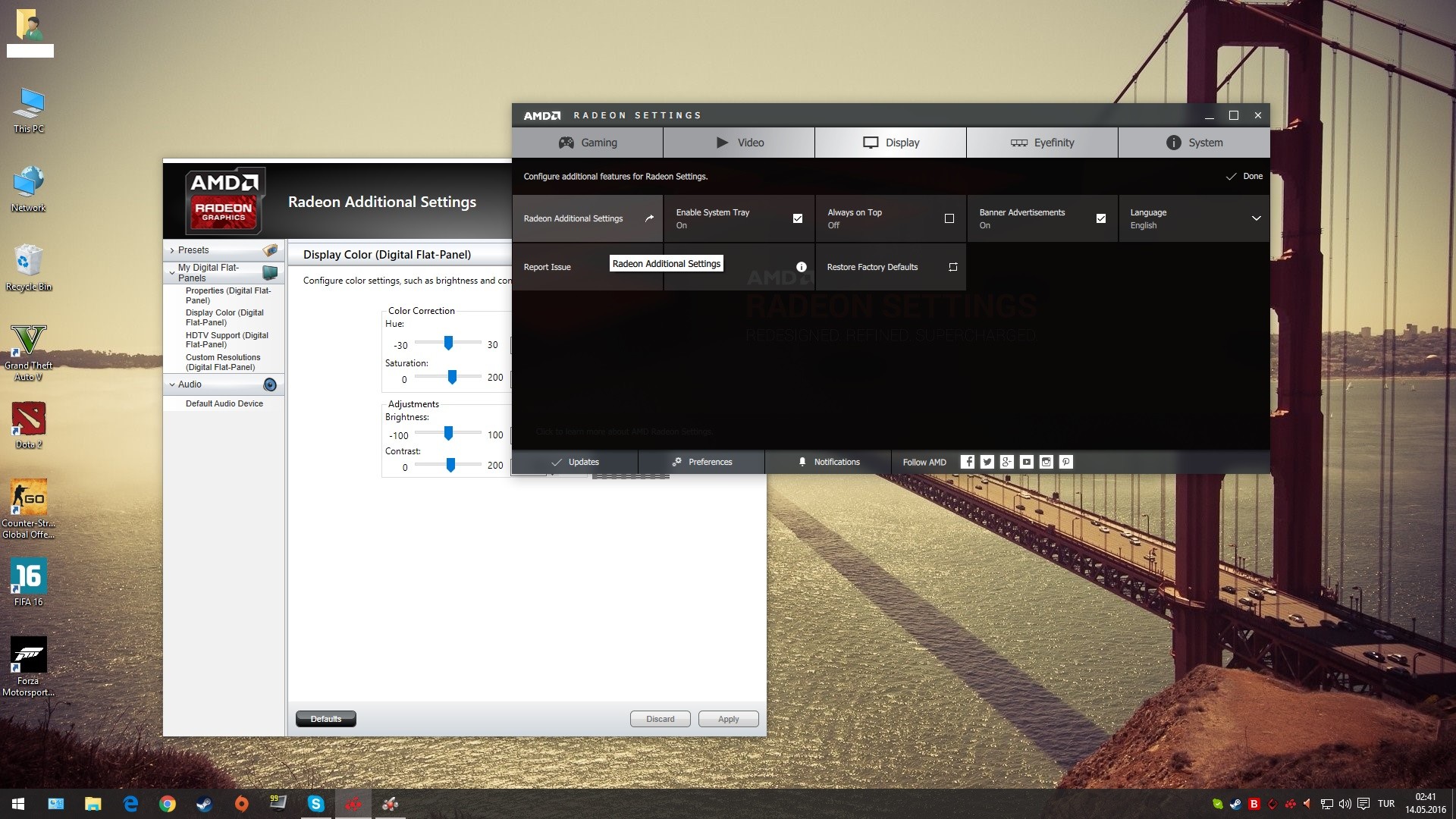Click the Recycle Bin desktop icon
The height and width of the screenshot is (819, 1456).
29,268
